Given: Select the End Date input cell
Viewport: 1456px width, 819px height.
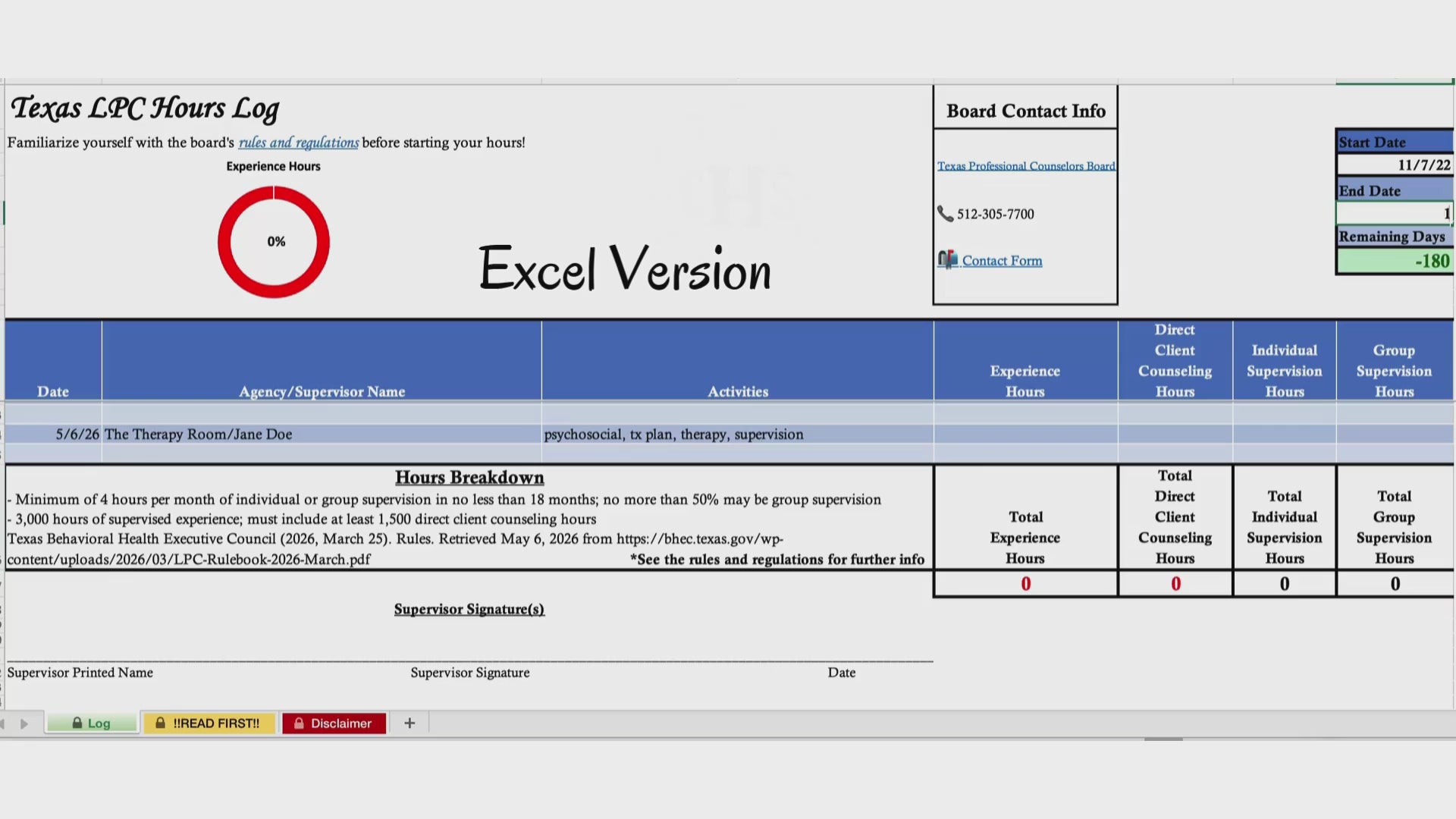Looking at the screenshot, I should click(1394, 213).
